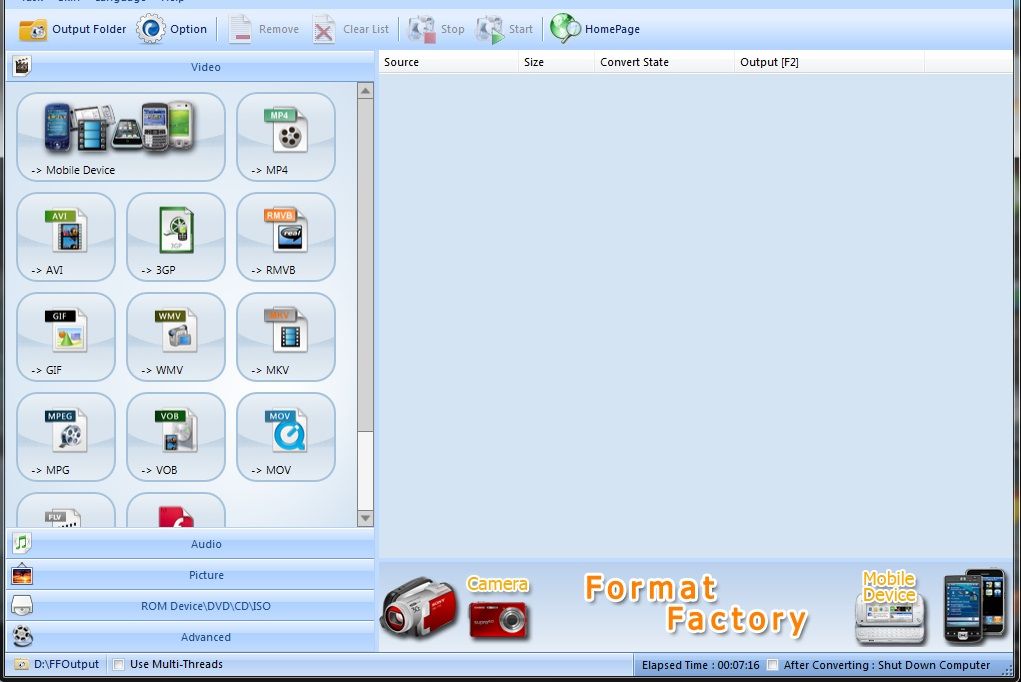Enable the Use Multi-Threads checkbox
Screen dimensions: 1021x682
119,664
